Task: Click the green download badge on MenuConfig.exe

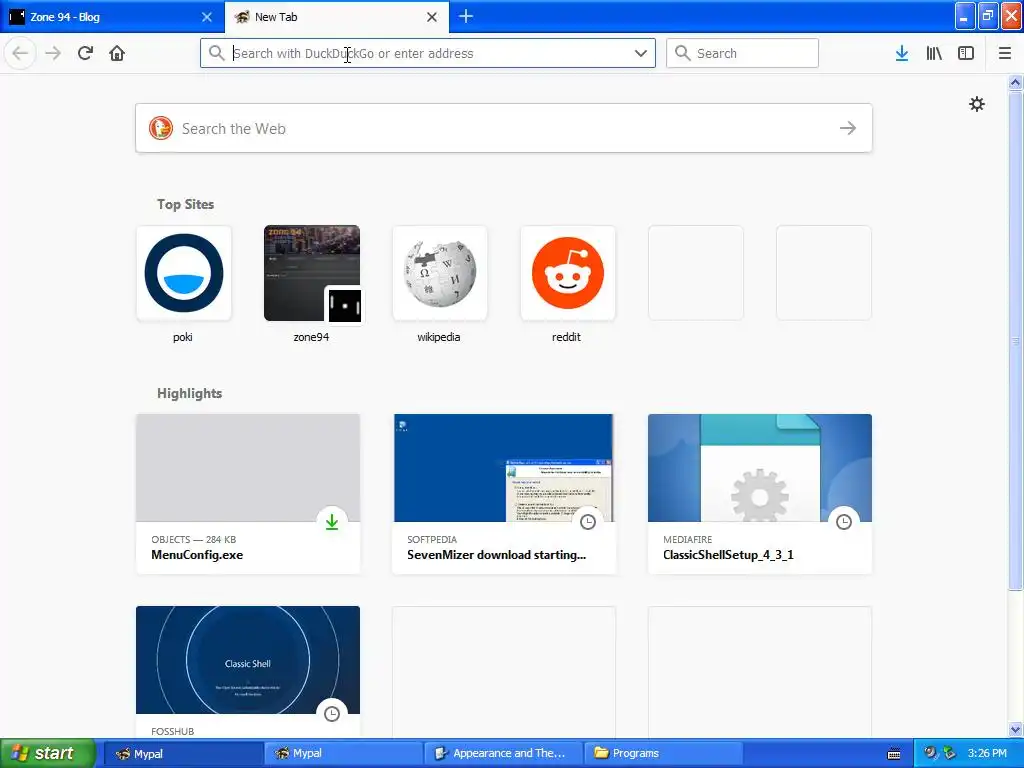Action: (x=332, y=522)
